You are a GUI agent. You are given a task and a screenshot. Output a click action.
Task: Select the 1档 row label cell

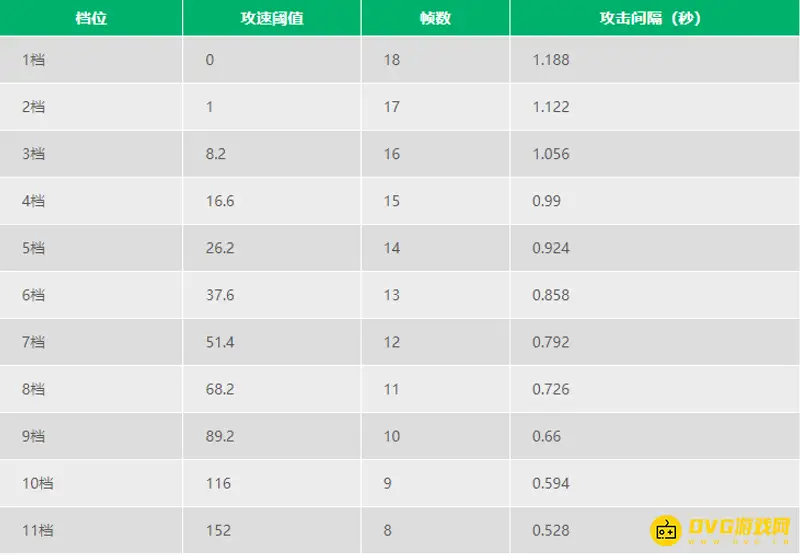pos(33,60)
